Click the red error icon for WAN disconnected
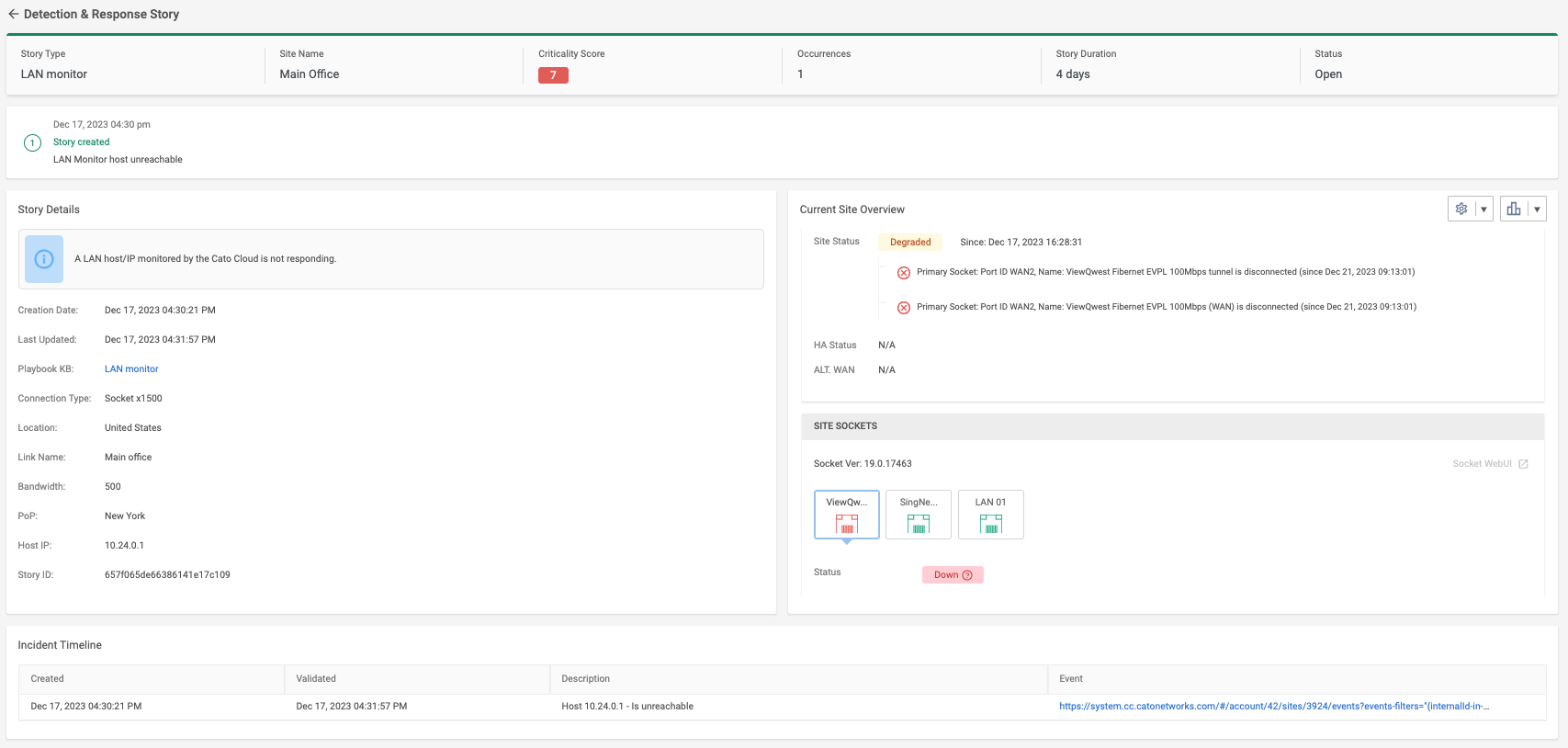This screenshot has width=1568, height=748. (x=904, y=308)
